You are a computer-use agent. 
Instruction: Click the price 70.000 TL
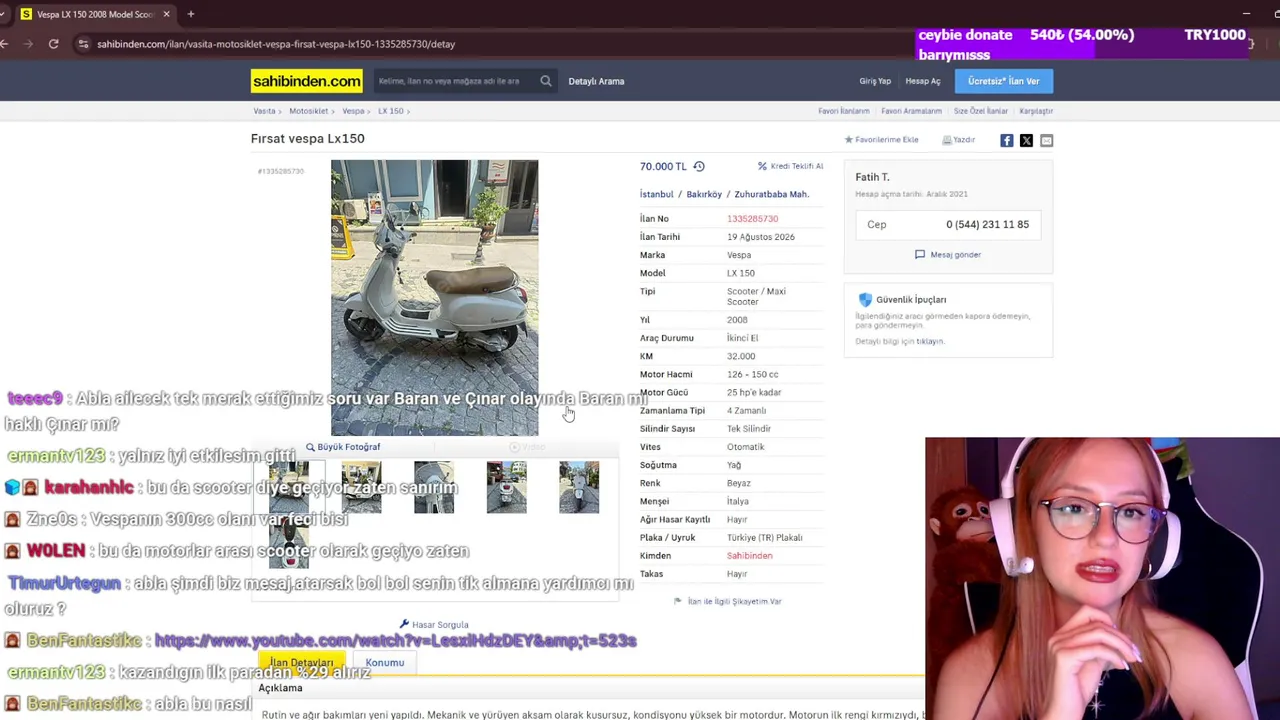[x=663, y=167]
